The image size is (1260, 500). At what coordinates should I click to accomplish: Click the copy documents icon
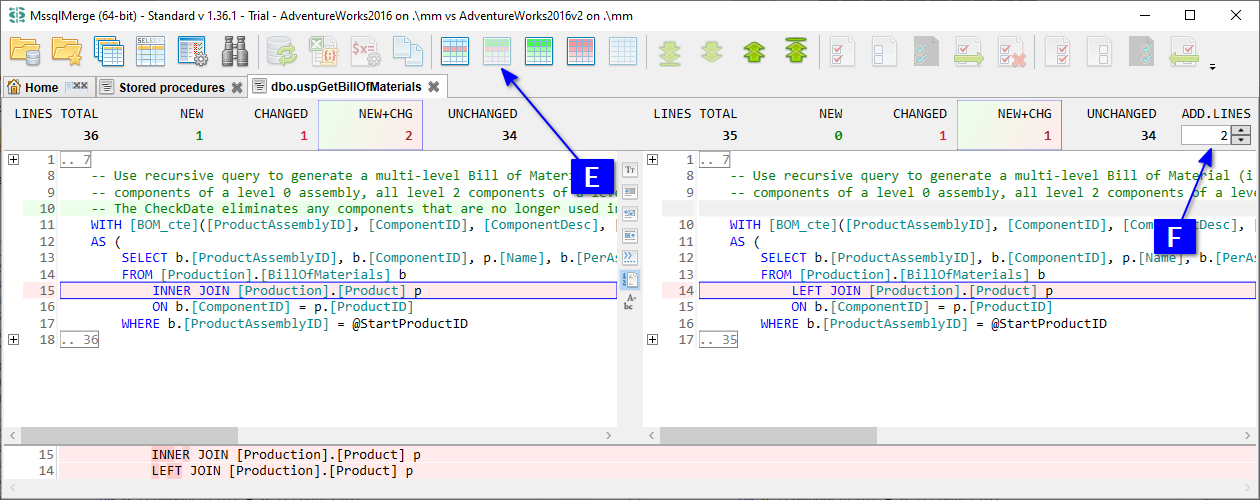coord(407,51)
